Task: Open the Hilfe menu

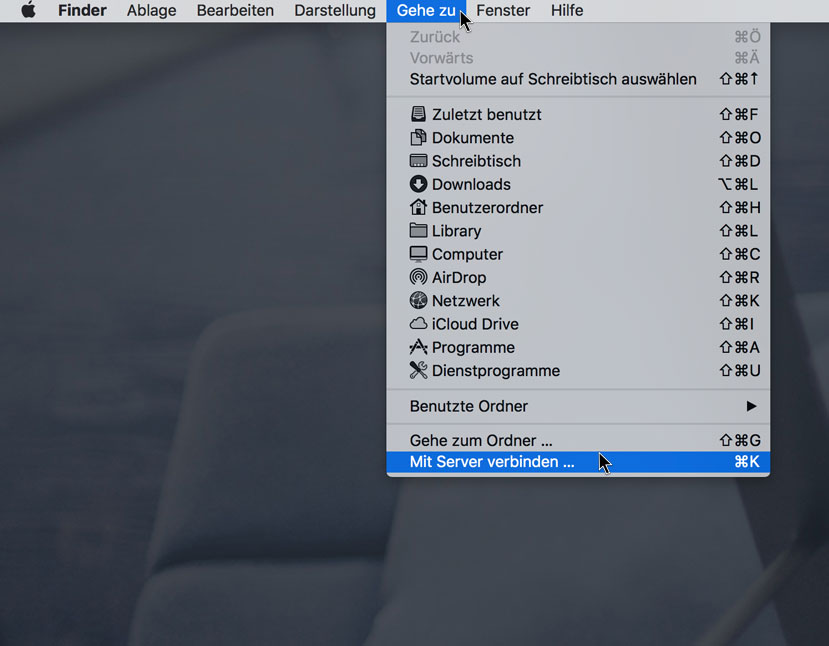Action: tap(567, 10)
